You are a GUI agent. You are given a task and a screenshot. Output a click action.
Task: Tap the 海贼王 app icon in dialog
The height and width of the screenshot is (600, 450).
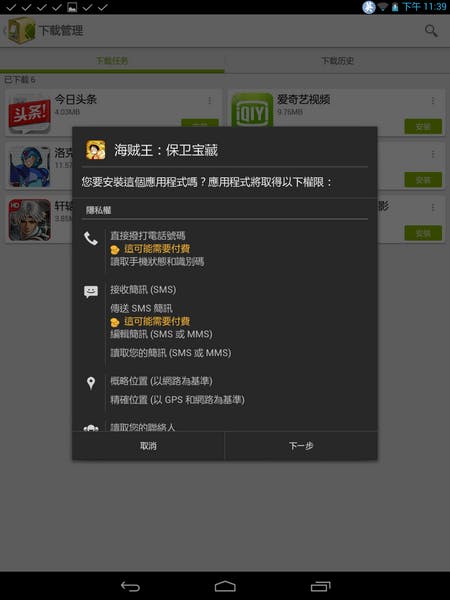[95, 150]
